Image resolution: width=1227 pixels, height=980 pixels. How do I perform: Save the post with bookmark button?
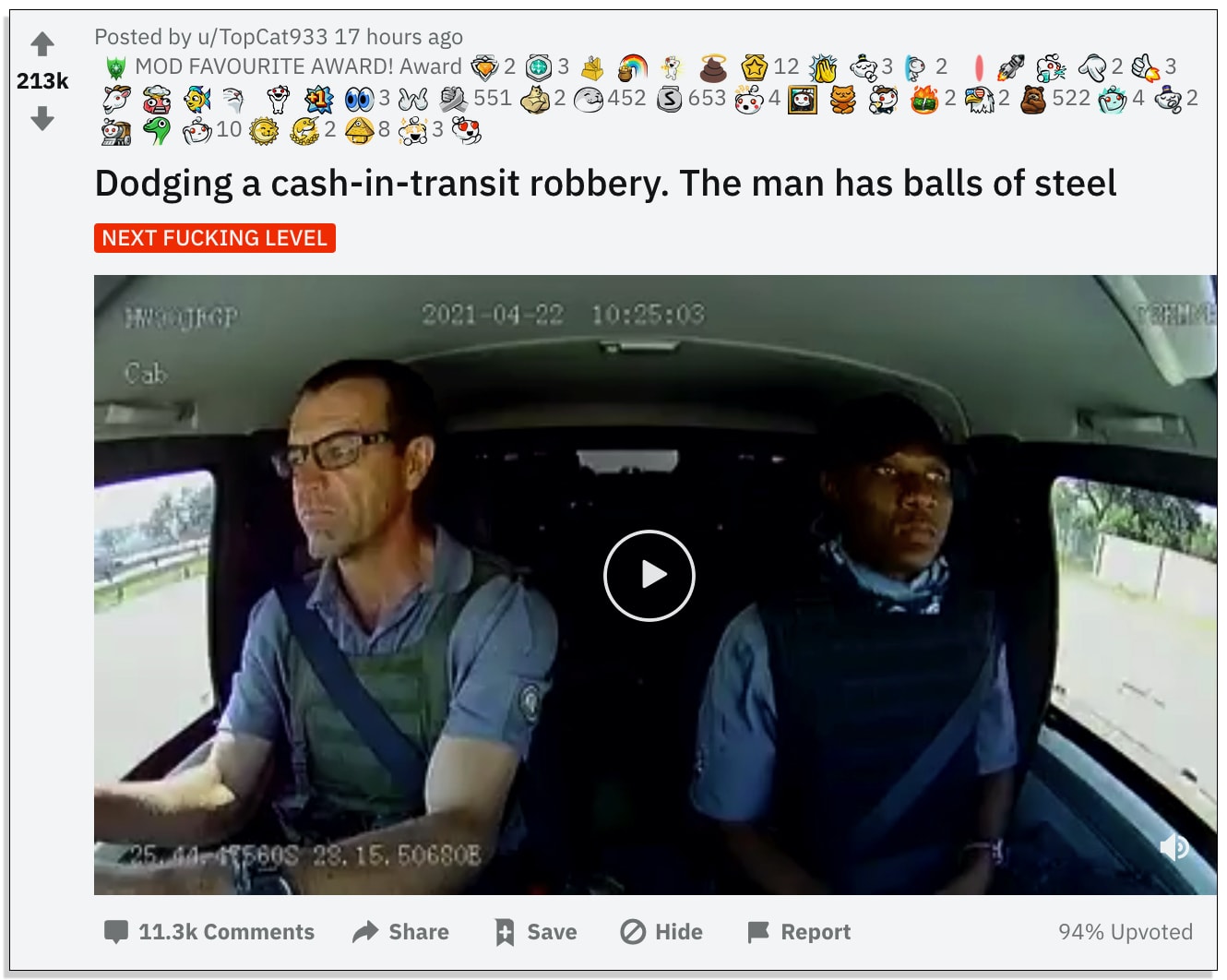tap(536, 932)
